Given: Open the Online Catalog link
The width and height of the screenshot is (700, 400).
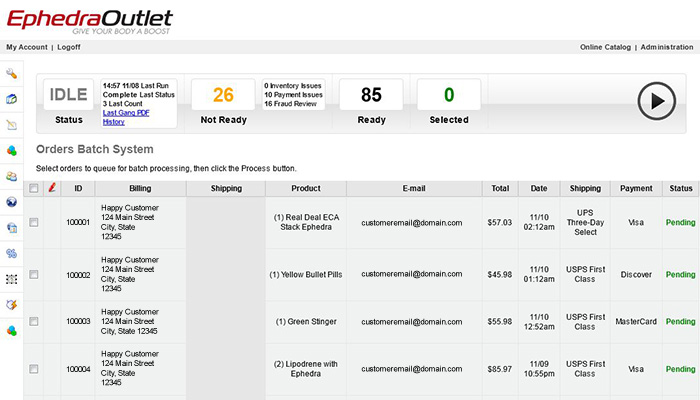Looking at the screenshot, I should [x=606, y=47].
